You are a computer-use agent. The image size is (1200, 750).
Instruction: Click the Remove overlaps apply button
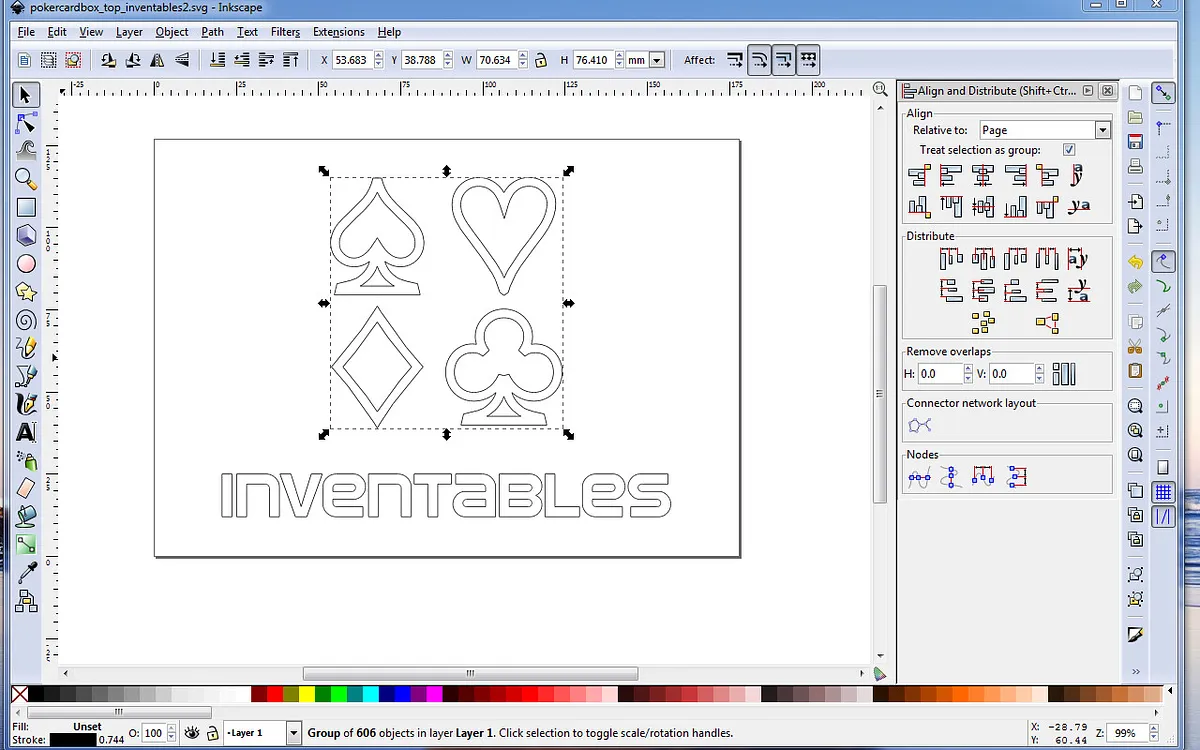(1064, 374)
